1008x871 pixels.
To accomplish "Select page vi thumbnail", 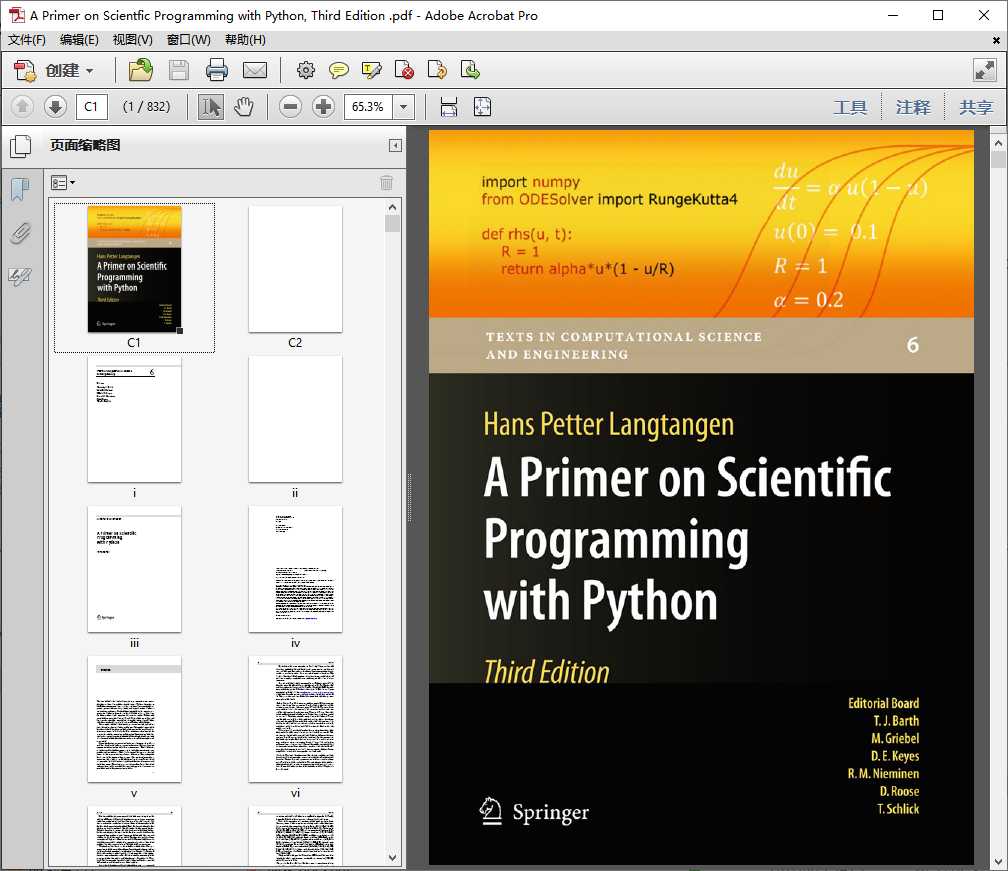I will (295, 719).
